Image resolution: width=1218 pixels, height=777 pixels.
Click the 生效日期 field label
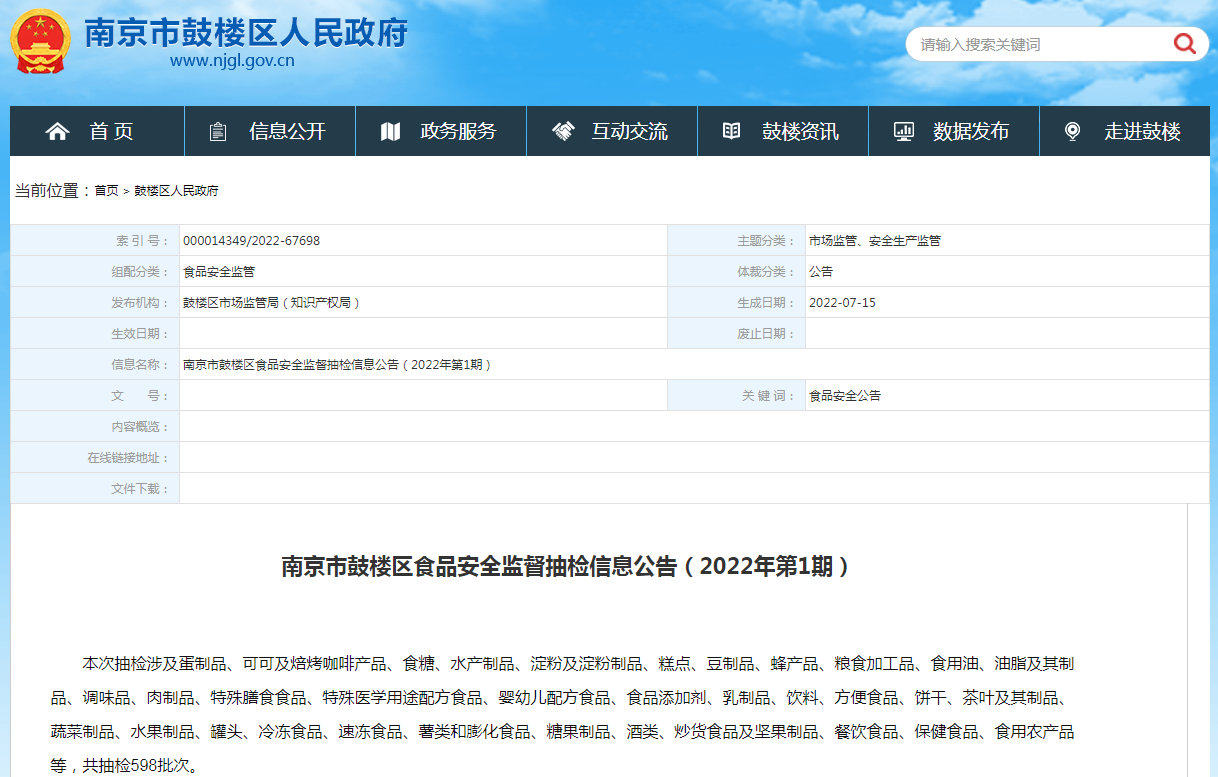141,334
